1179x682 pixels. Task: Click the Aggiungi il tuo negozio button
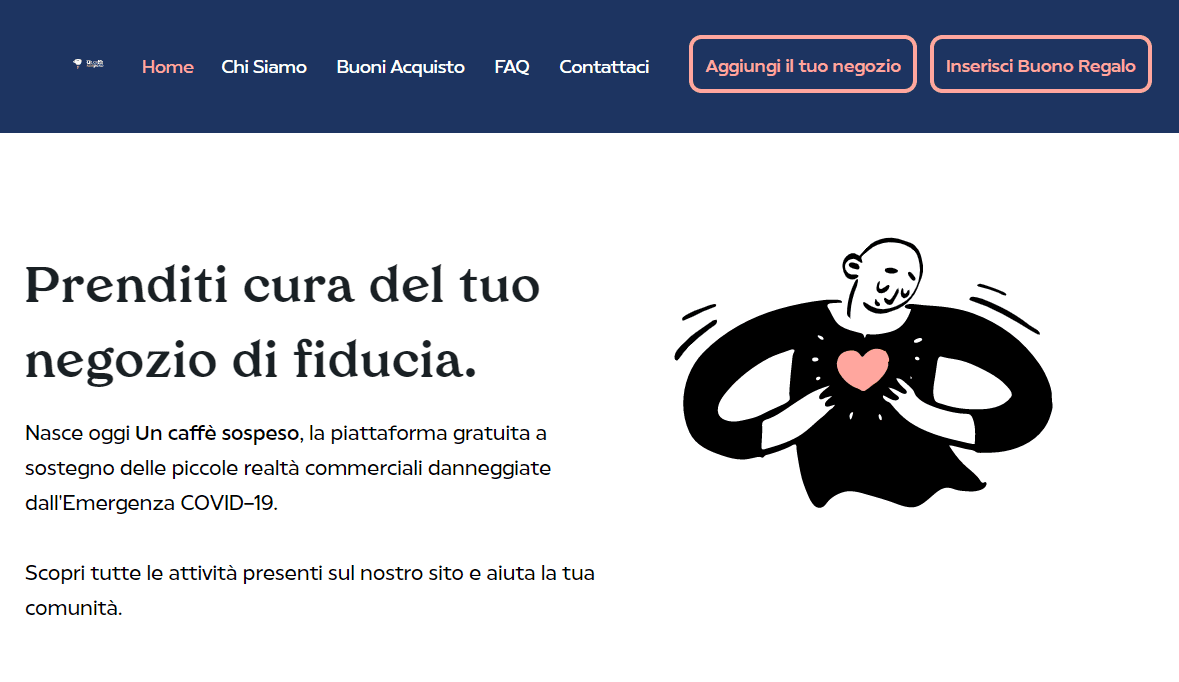(803, 65)
